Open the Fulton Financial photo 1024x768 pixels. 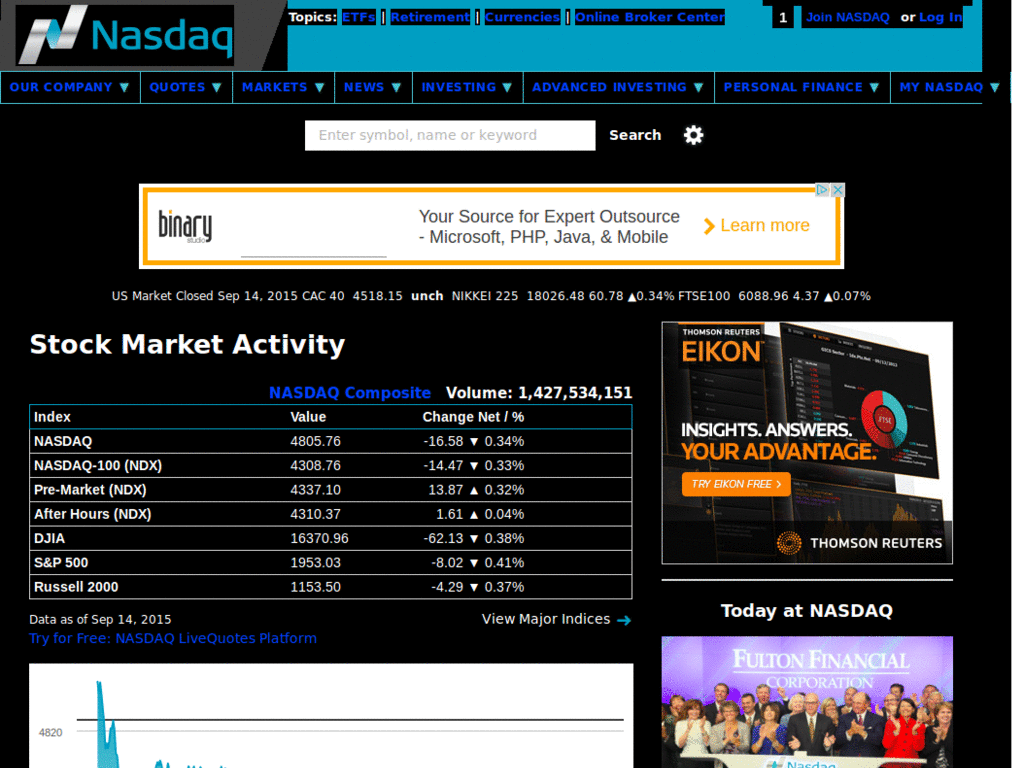807,702
